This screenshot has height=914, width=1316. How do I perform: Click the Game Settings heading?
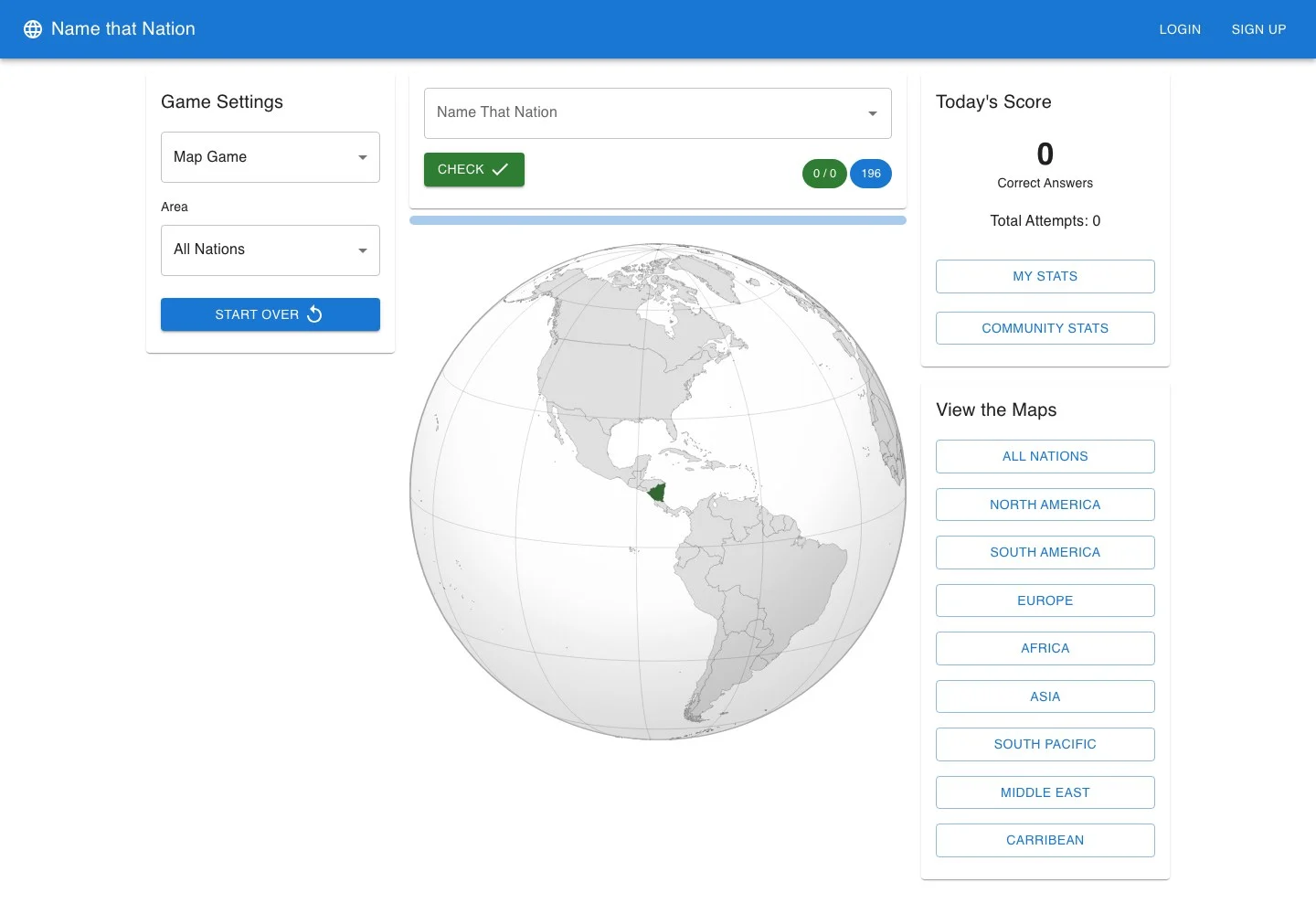(222, 102)
